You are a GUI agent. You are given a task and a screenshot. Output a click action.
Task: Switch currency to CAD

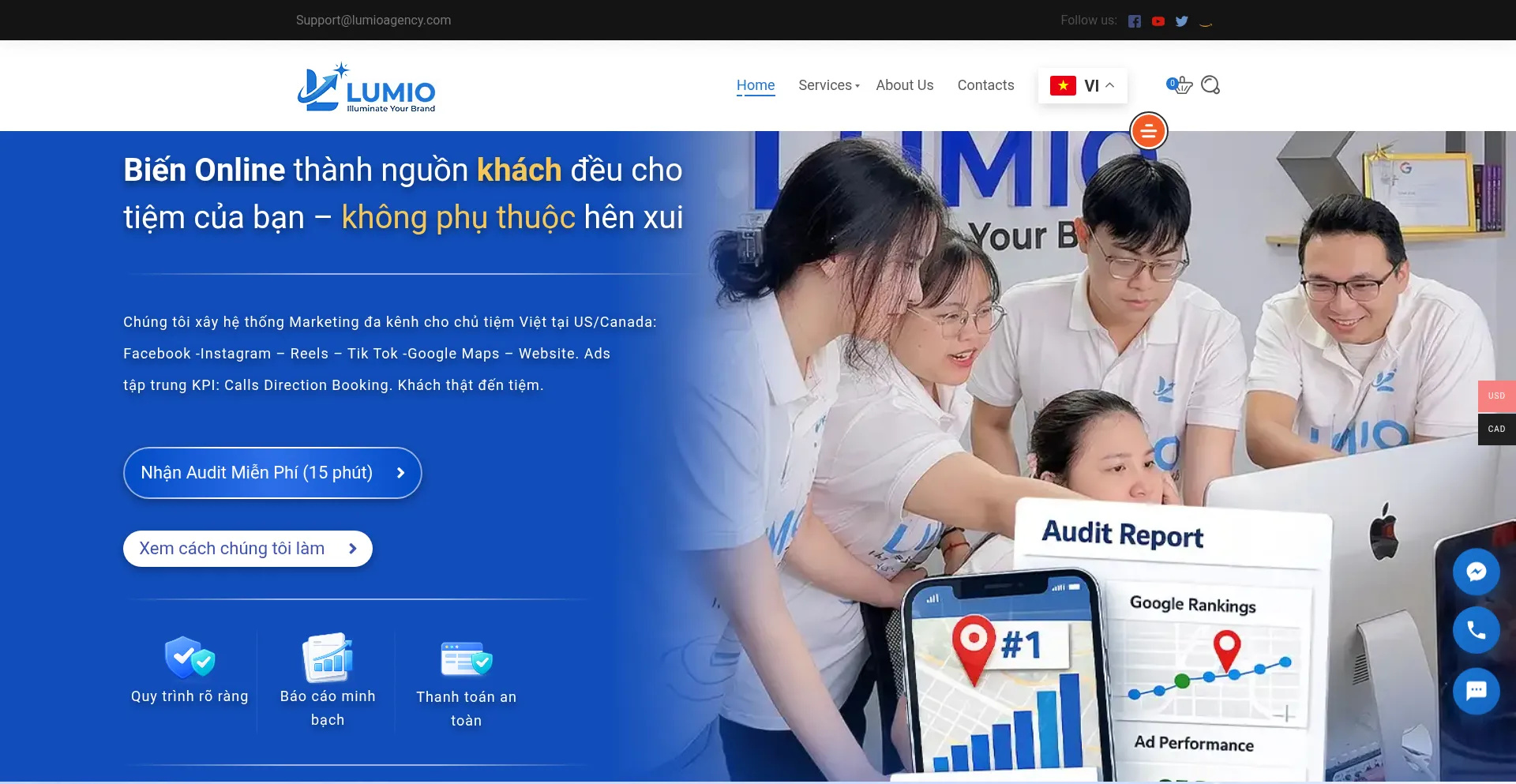[1497, 430]
